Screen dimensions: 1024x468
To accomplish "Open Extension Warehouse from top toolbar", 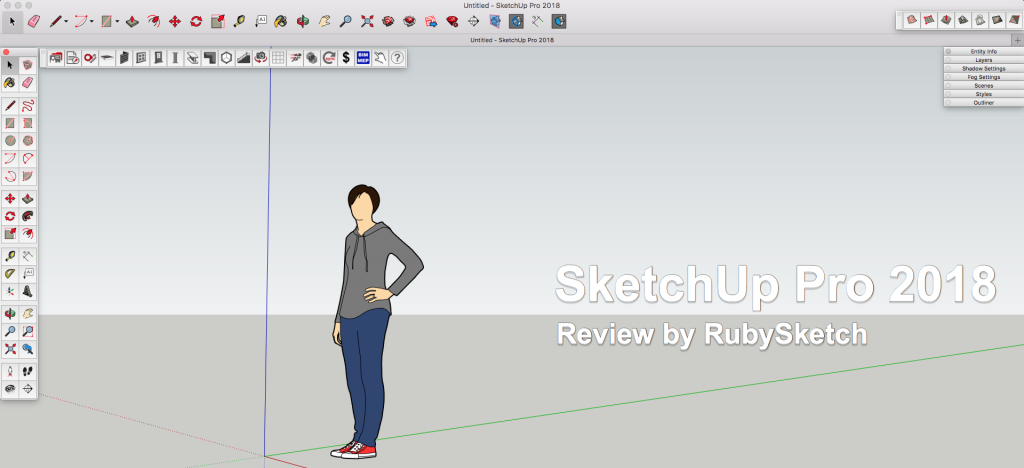I will (409, 21).
